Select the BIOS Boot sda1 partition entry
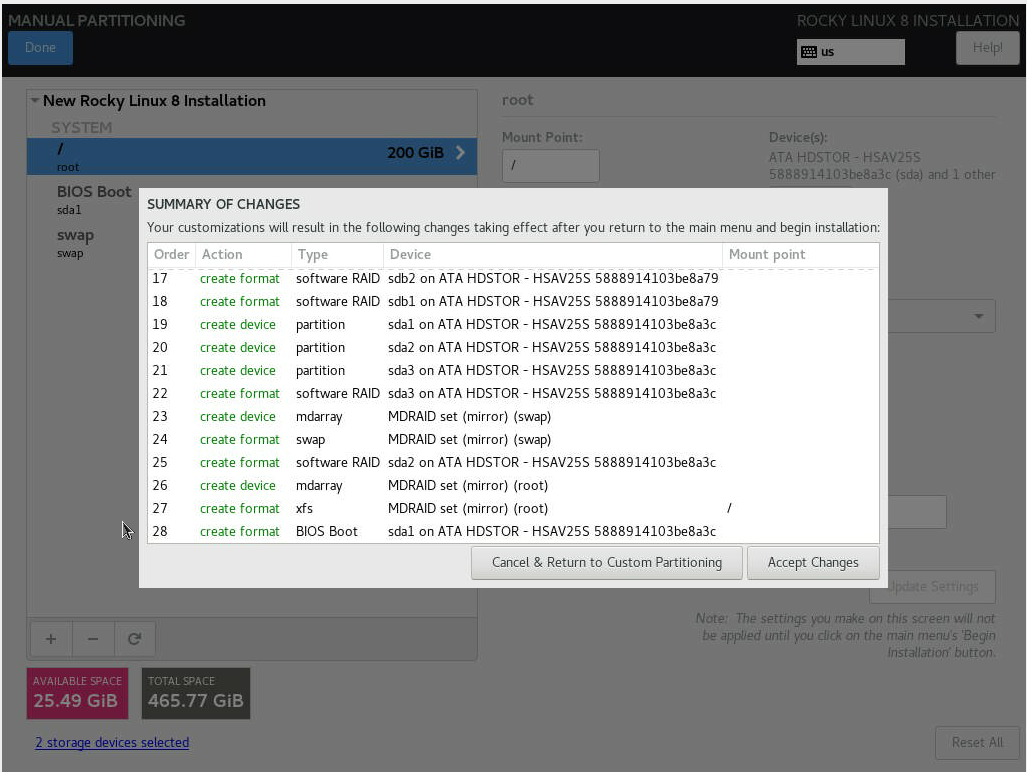 click(x=94, y=200)
